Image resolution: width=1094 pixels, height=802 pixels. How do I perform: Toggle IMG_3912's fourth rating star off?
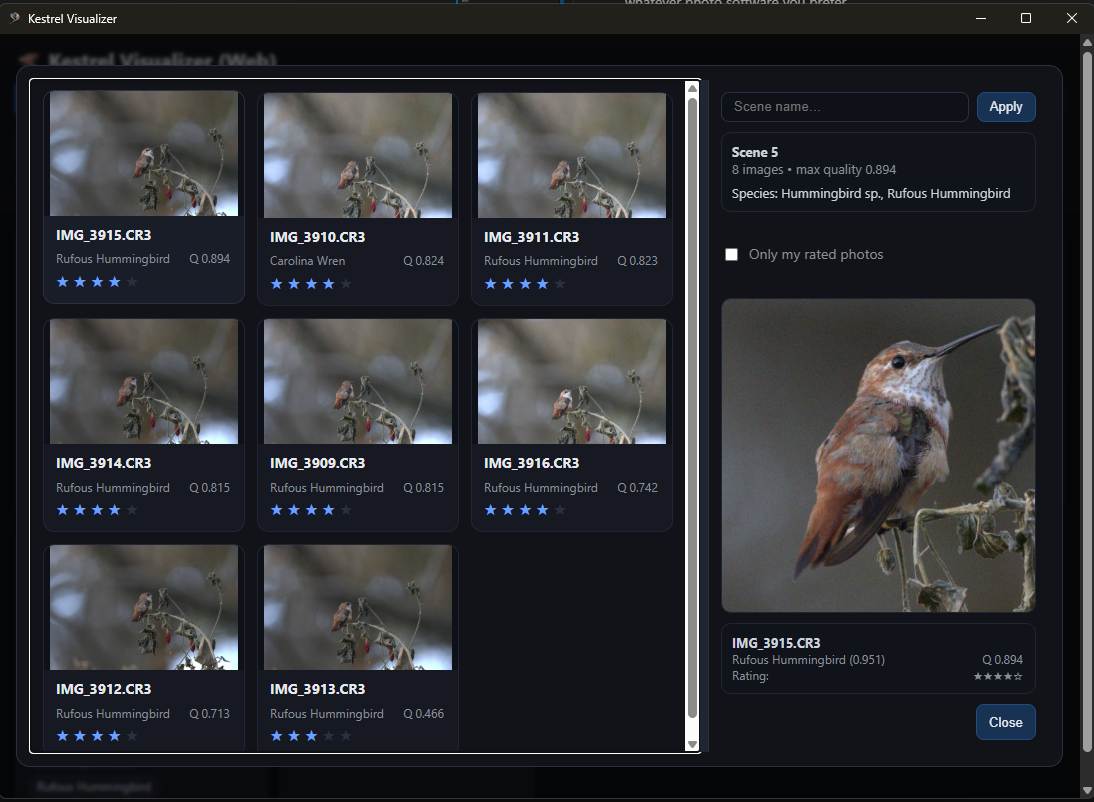pos(115,735)
